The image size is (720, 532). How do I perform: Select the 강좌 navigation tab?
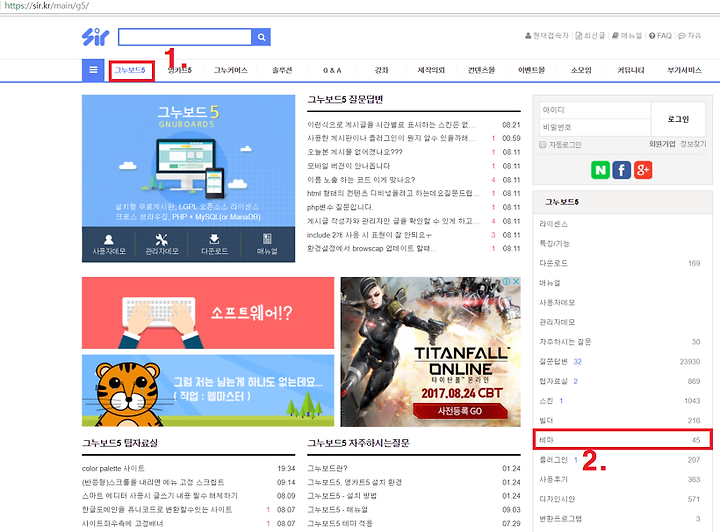click(x=382, y=70)
